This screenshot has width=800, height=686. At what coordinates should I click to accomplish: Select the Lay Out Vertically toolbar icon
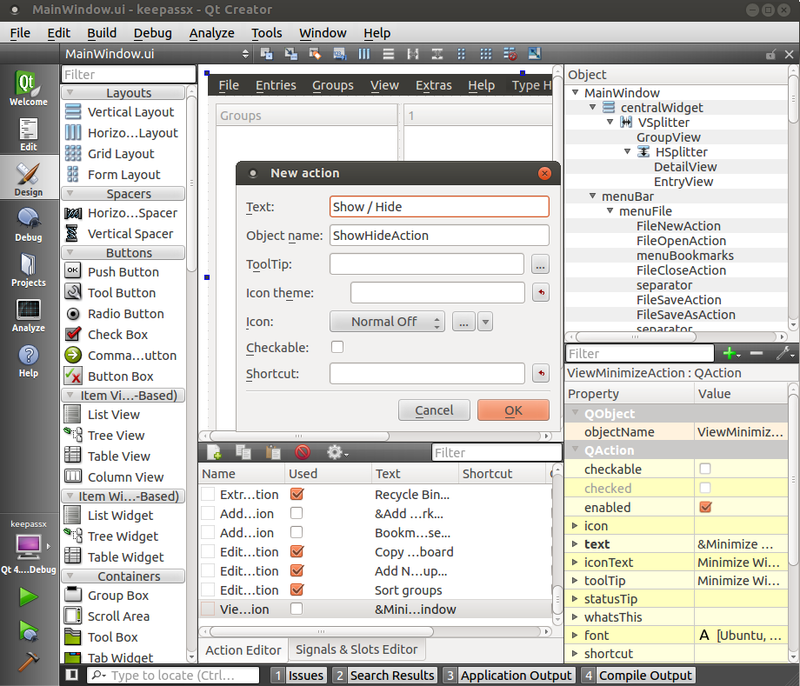pos(388,55)
